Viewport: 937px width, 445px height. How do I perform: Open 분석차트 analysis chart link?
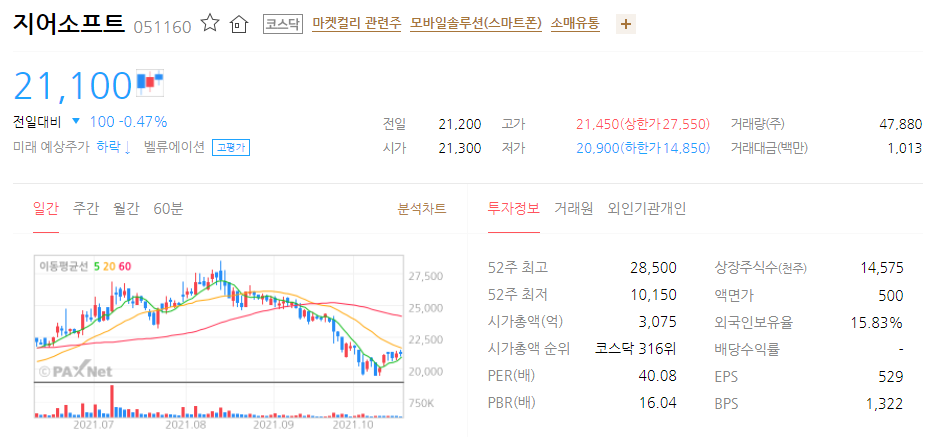pos(422,208)
